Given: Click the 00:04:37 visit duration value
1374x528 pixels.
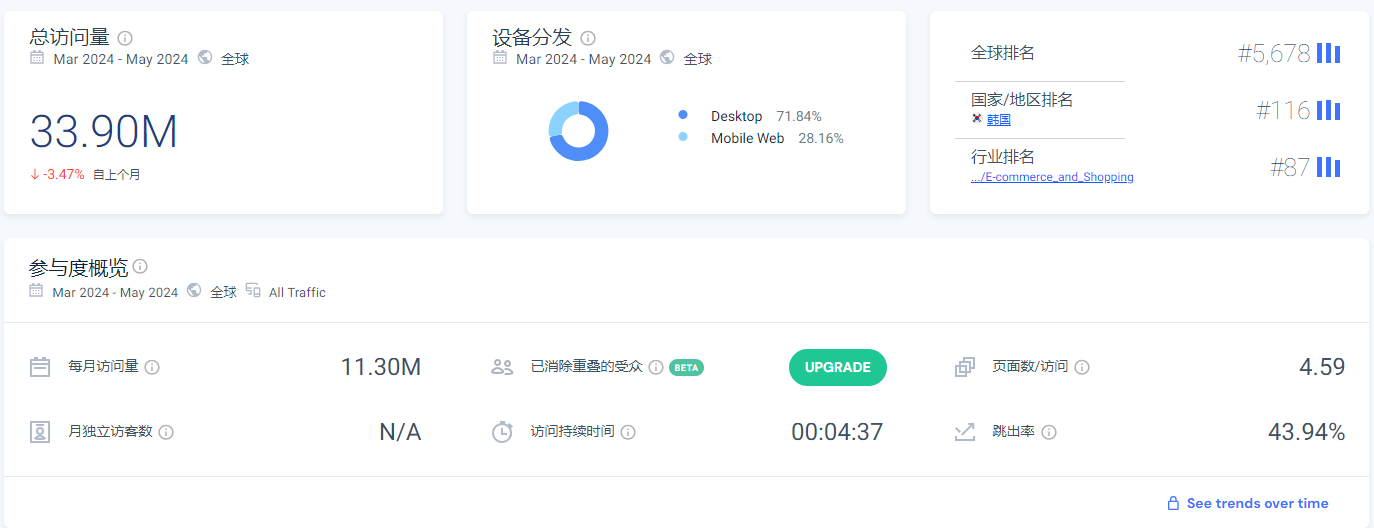Looking at the screenshot, I should (837, 432).
